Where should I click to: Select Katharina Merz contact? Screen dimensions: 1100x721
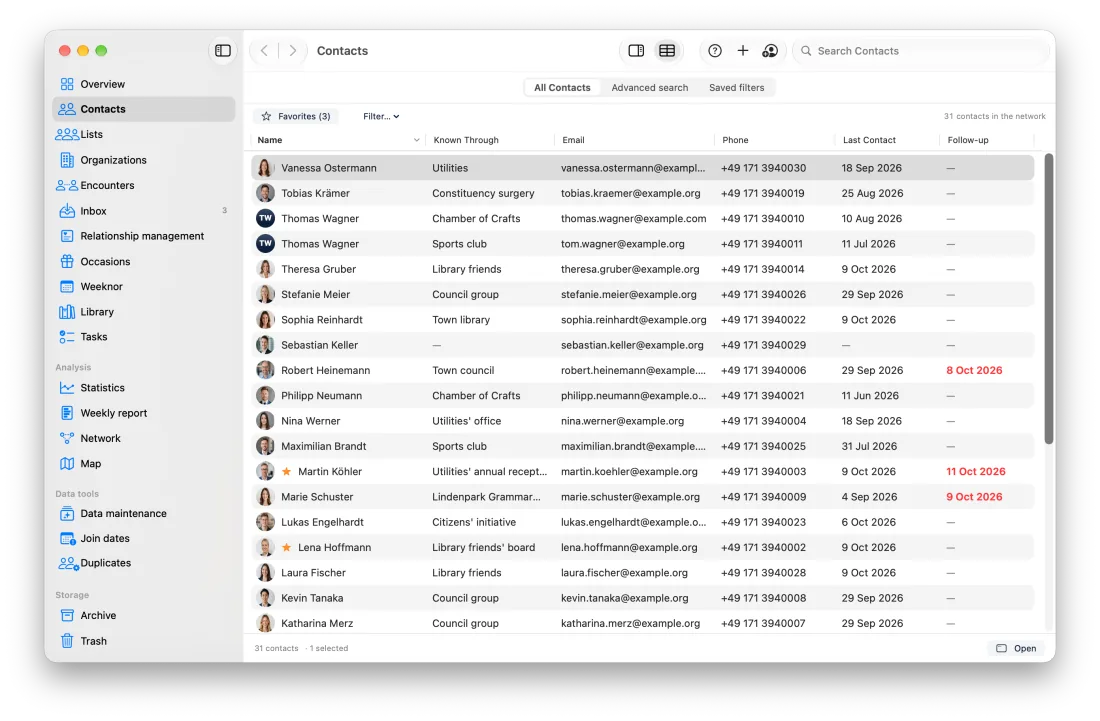click(x=643, y=624)
